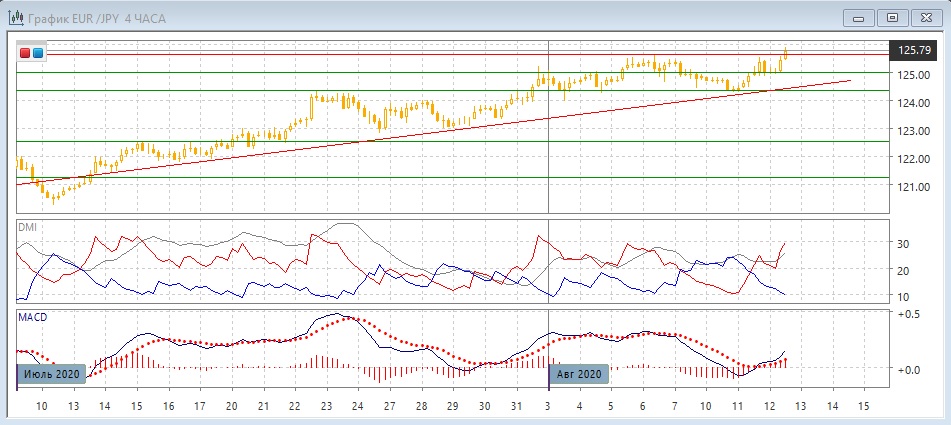The image size is (951, 425).
Task: Select the MACD indicator label
Action: [31, 316]
